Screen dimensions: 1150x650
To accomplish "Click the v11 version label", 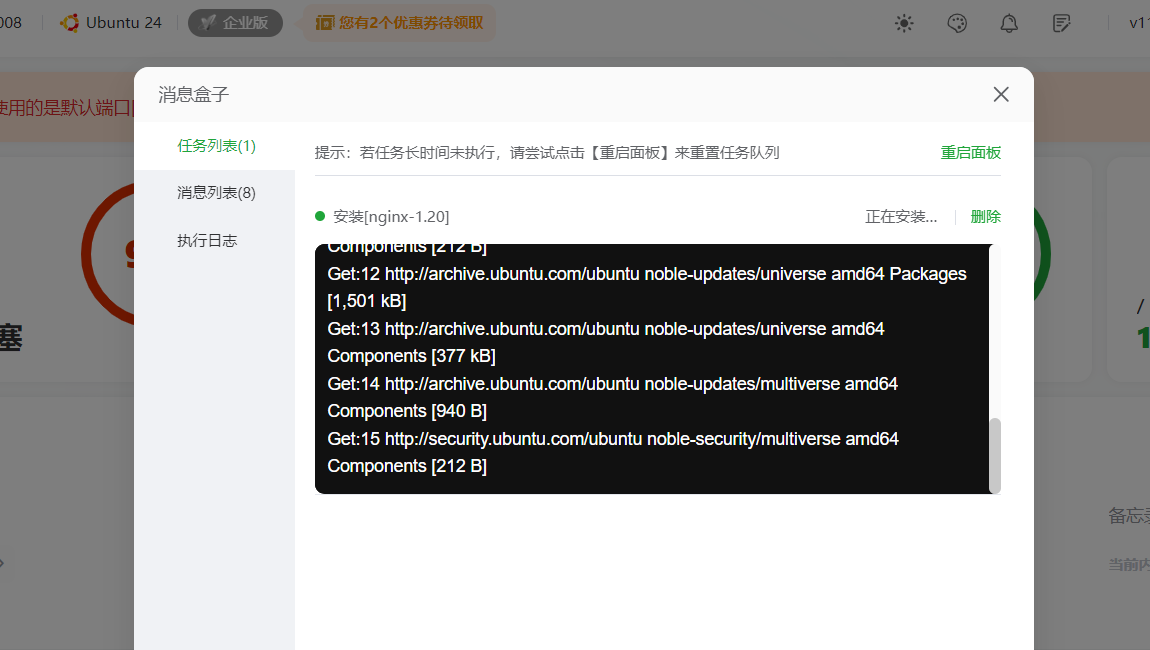I will (x=1138, y=23).
